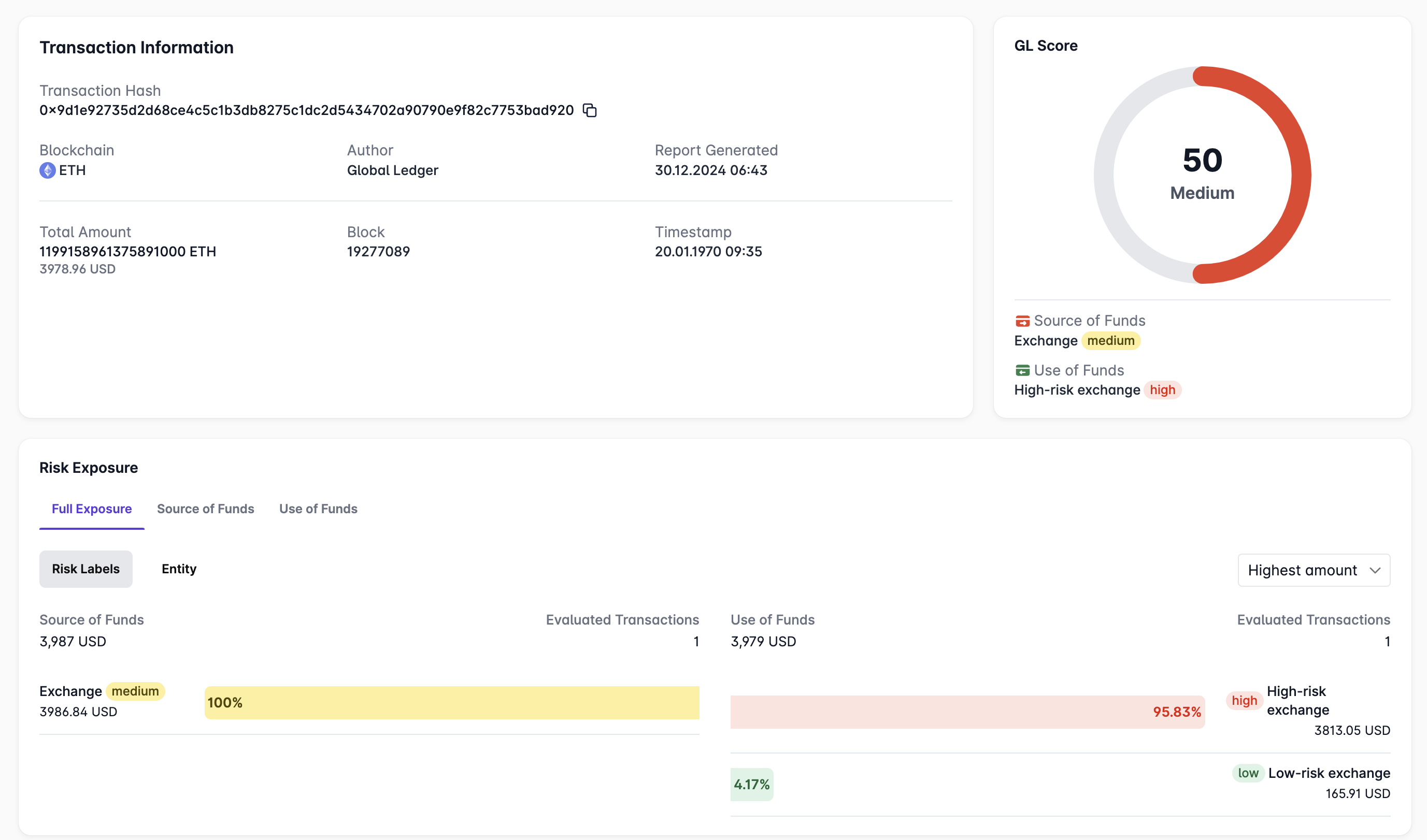Click the block number 19277089
Image resolution: width=1427 pixels, height=840 pixels.
[378, 251]
